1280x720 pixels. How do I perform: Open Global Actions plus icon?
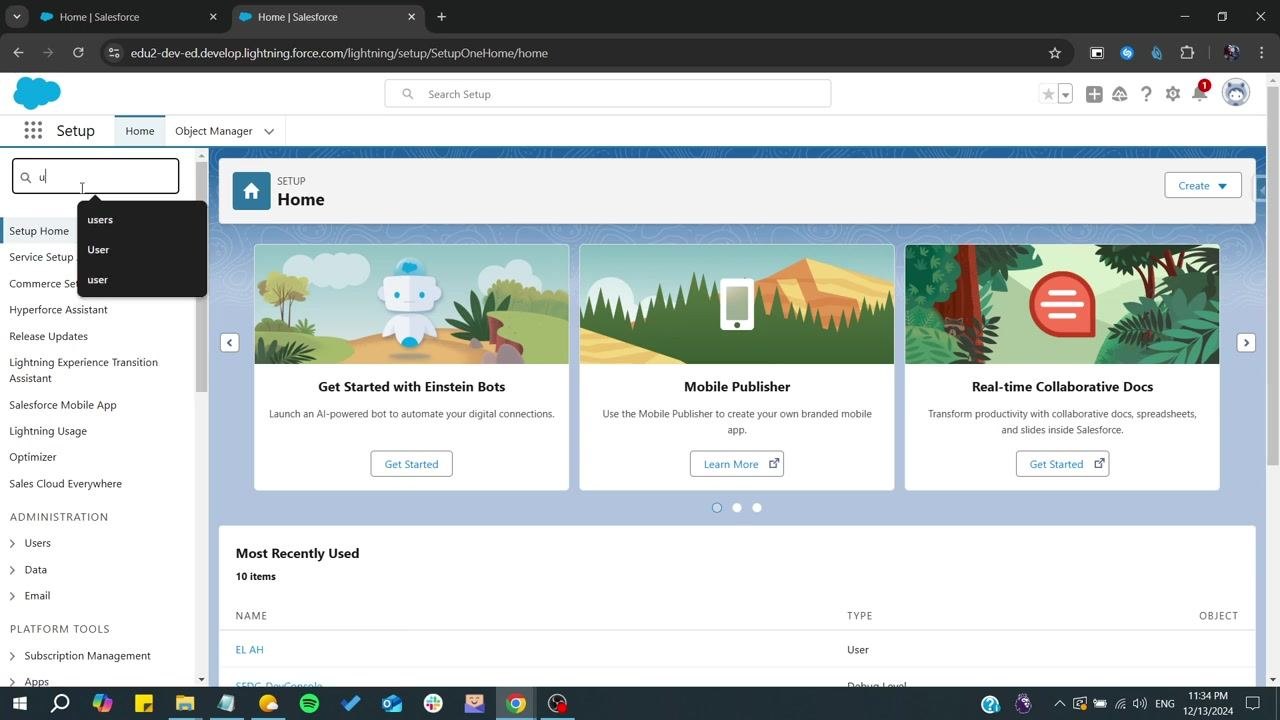[x=1094, y=94]
